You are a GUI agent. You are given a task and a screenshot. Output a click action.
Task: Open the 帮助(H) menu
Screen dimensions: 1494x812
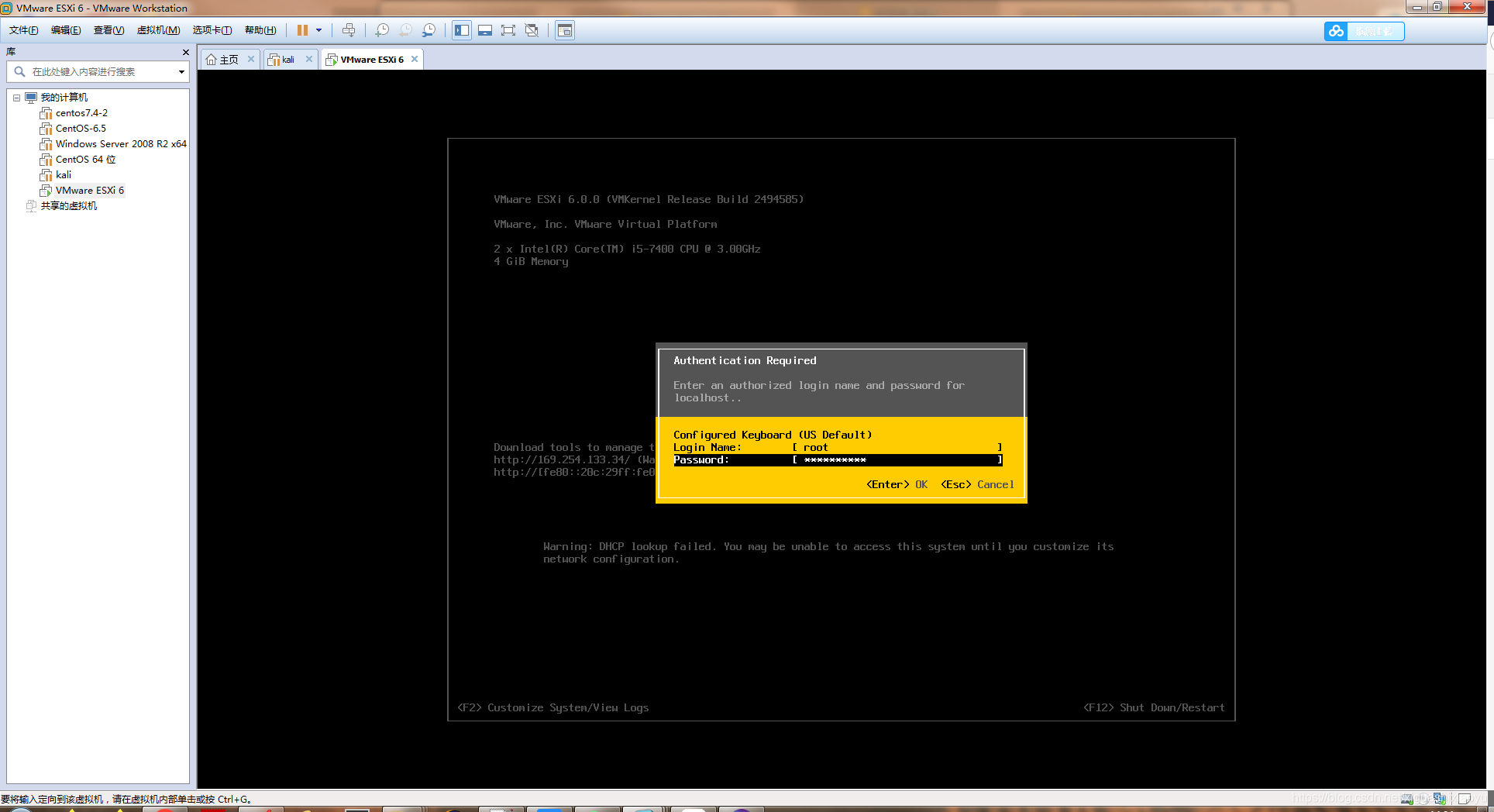click(x=260, y=30)
